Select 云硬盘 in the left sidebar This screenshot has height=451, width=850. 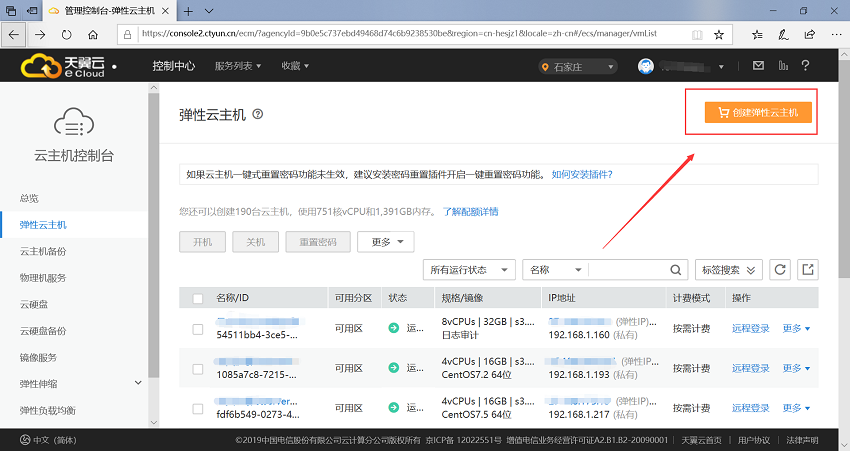coord(36,304)
